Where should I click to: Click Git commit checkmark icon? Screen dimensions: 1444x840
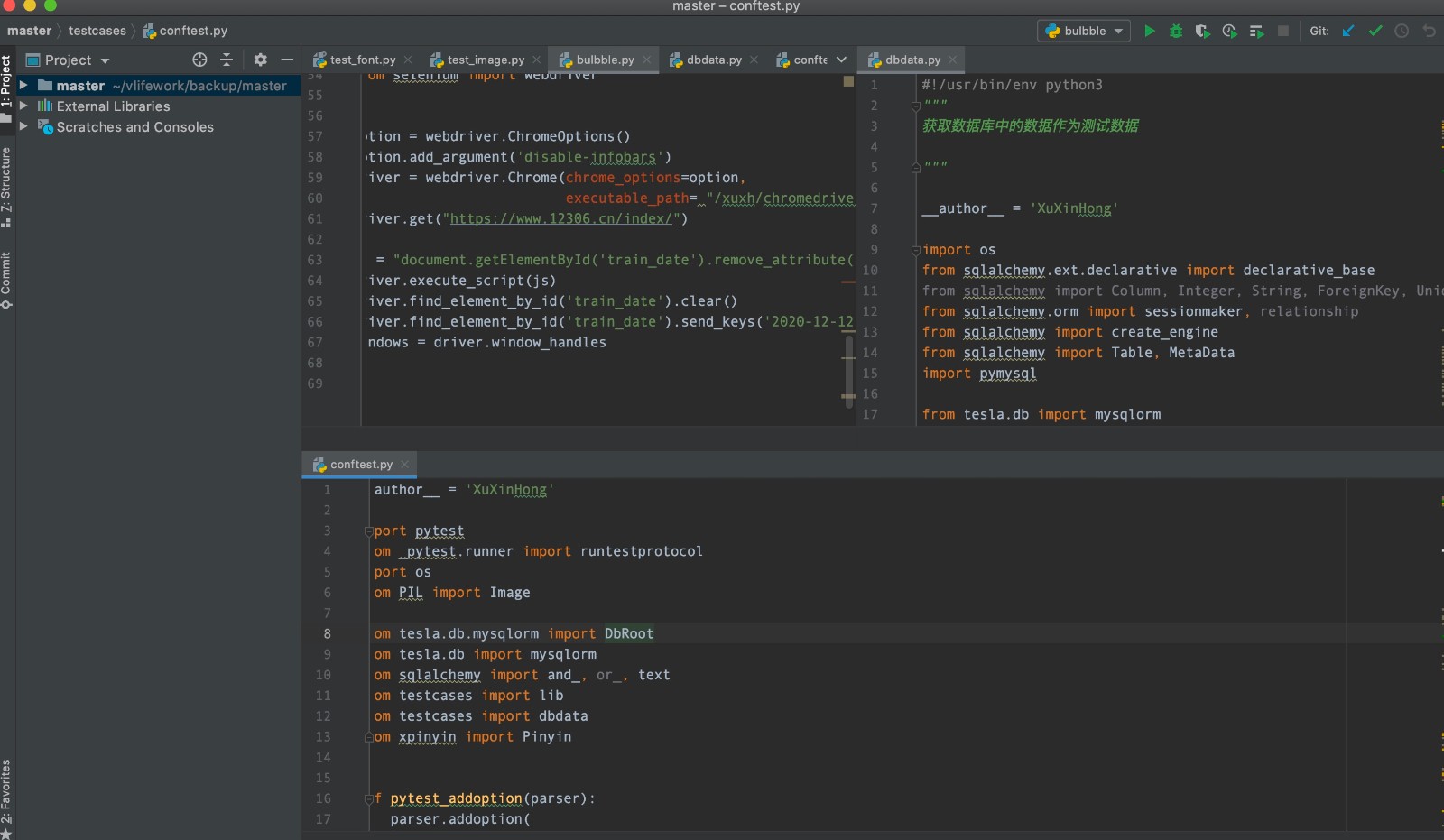1375,31
